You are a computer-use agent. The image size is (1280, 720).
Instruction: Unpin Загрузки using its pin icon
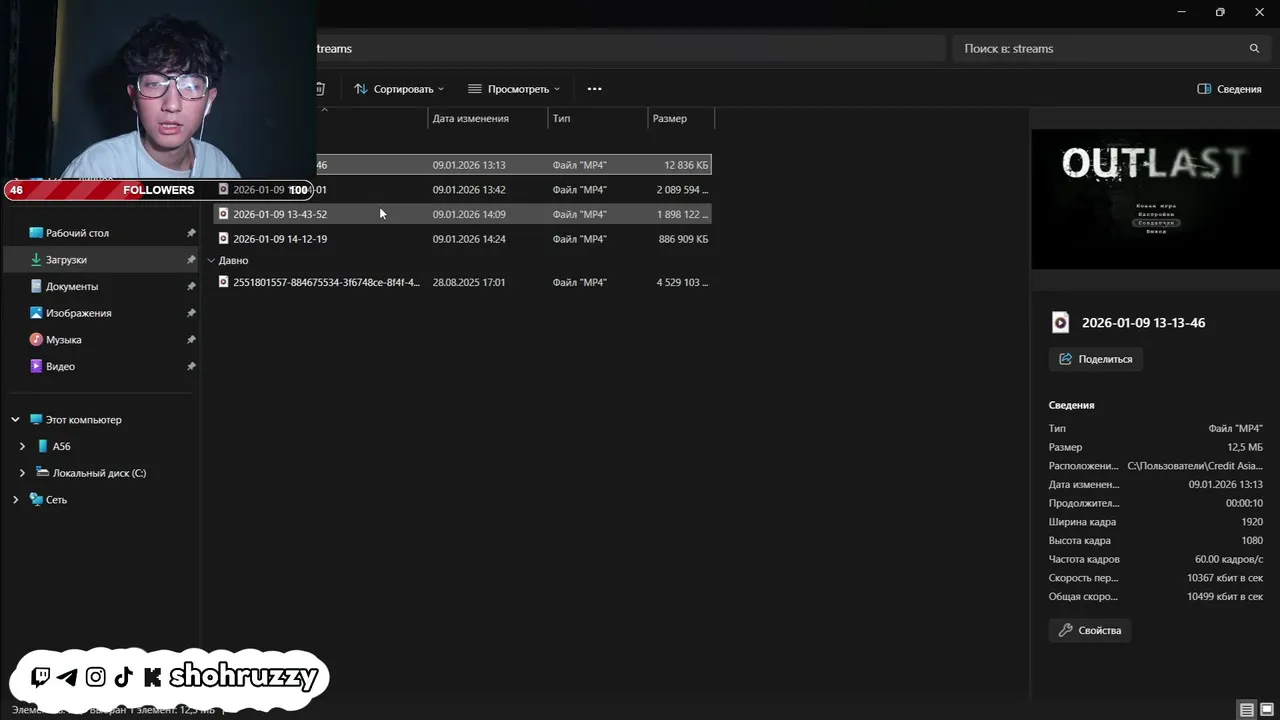click(x=191, y=260)
